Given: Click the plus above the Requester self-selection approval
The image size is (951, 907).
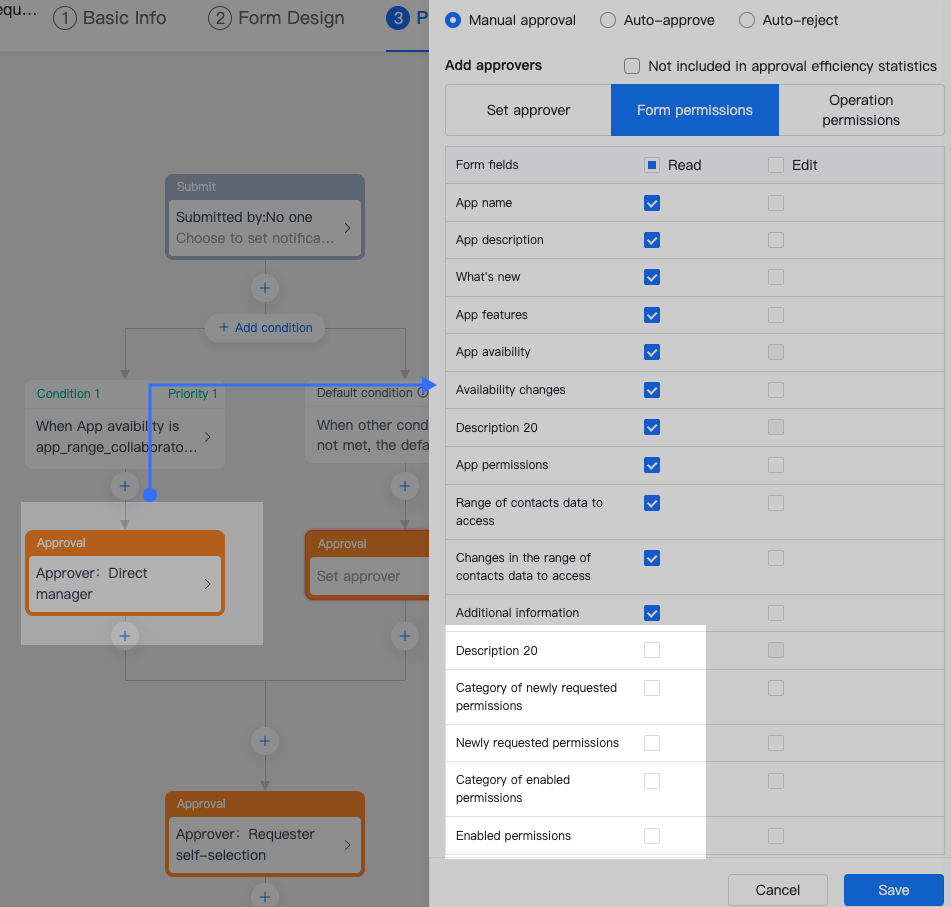Looking at the screenshot, I should [x=264, y=741].
